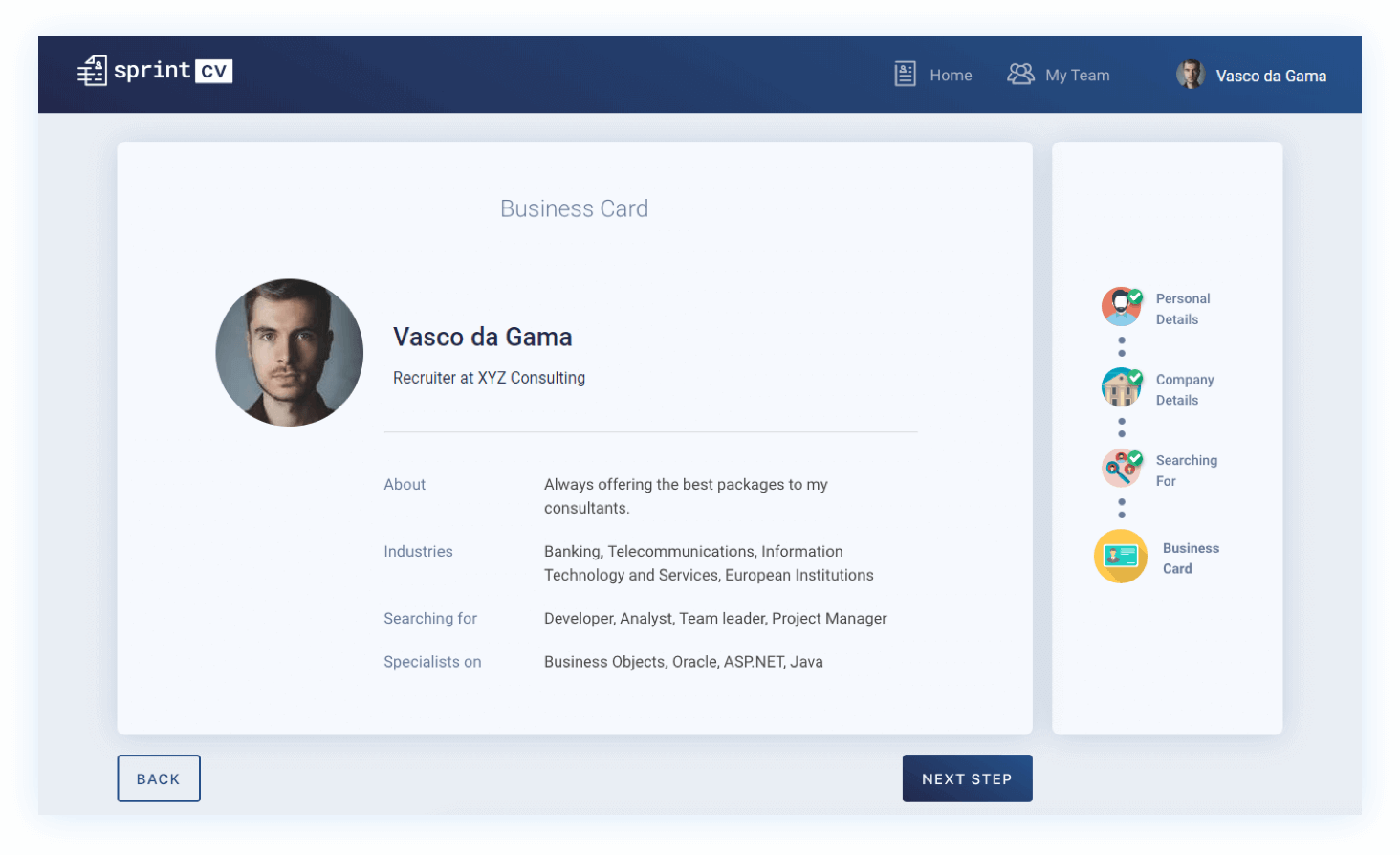This screenshot has height=855, width=1400.
Task: Click Vasco da Gama's profile photo on the card
Action: pos(290,352)
